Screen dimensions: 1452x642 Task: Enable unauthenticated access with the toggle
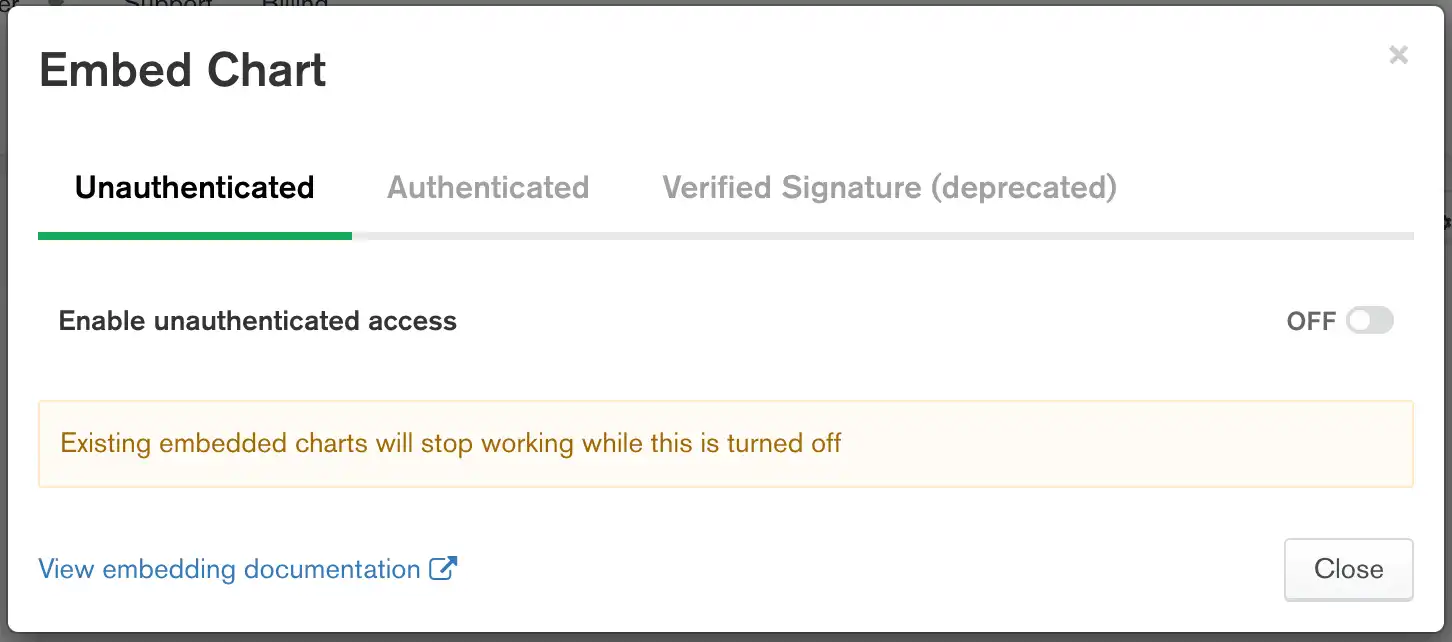point(1370,320)
